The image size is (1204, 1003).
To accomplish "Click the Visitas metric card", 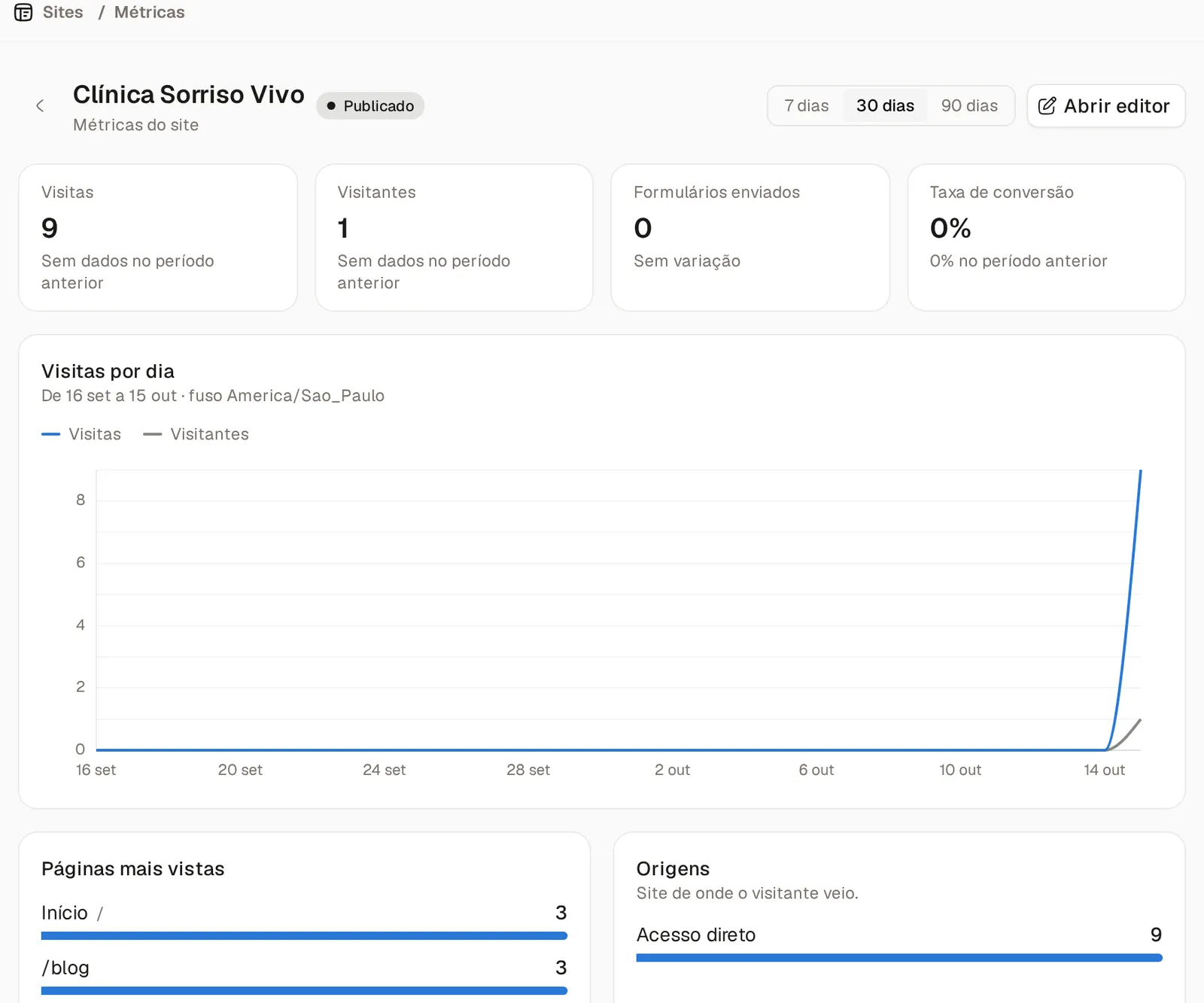I will click(158, 238).
